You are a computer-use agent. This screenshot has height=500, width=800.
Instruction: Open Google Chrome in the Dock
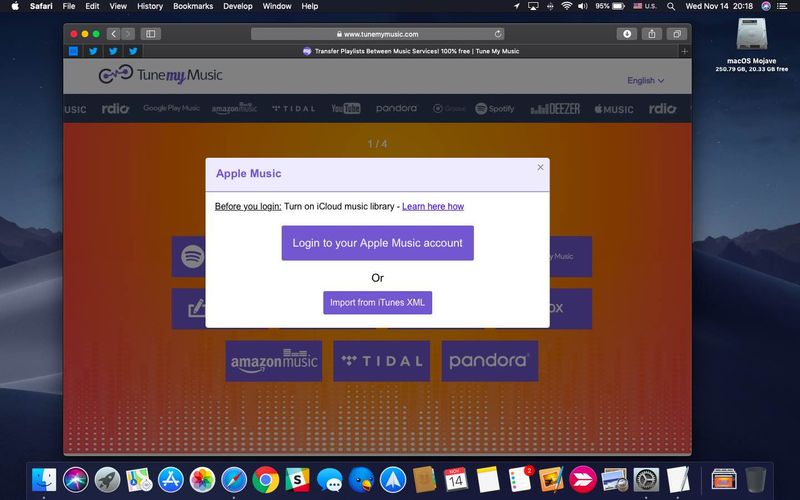pos(265,480)
